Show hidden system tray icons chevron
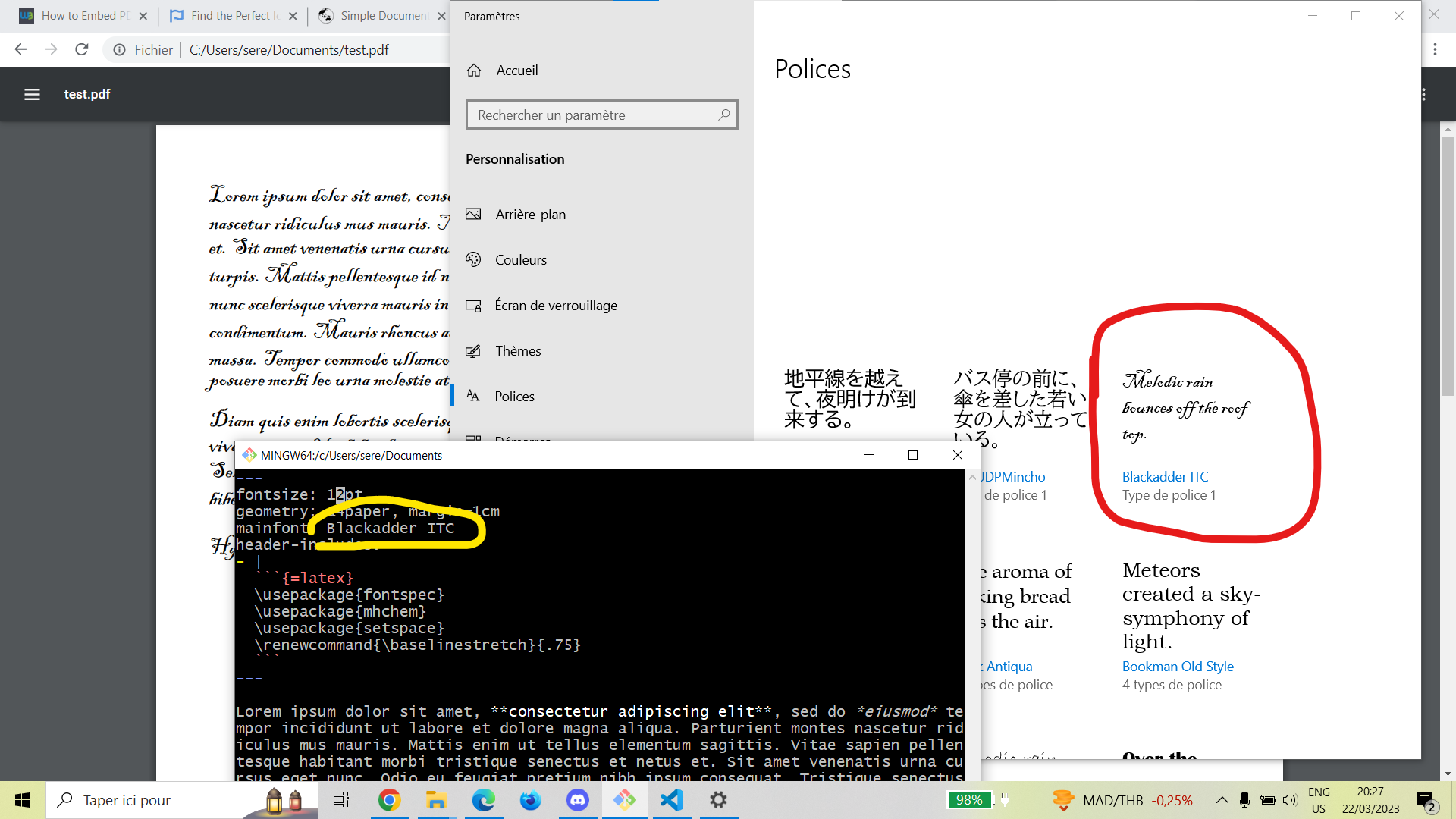Viewport: 1456px width, 819px height. coord(1222,800)
